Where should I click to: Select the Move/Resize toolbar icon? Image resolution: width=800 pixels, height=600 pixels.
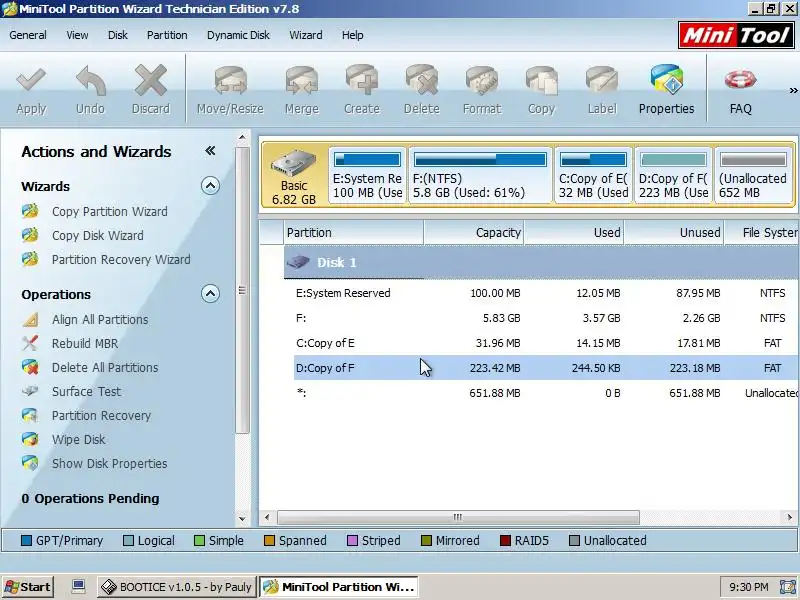point(230,80)
